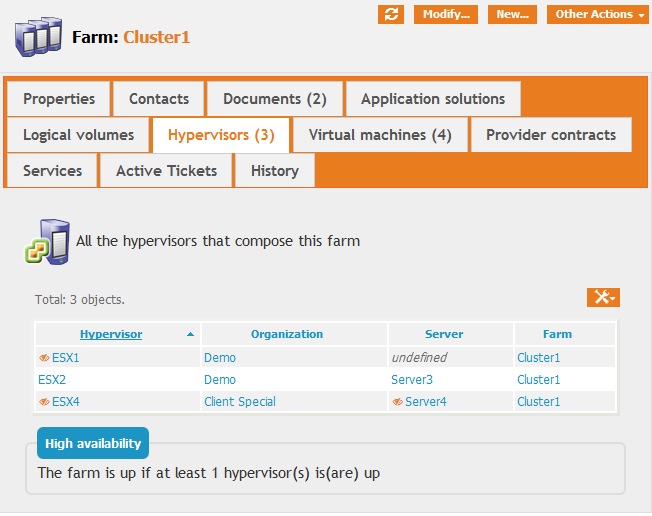Select the Documents (2) tab
The image size is (652, 516).
coord(275,99)
